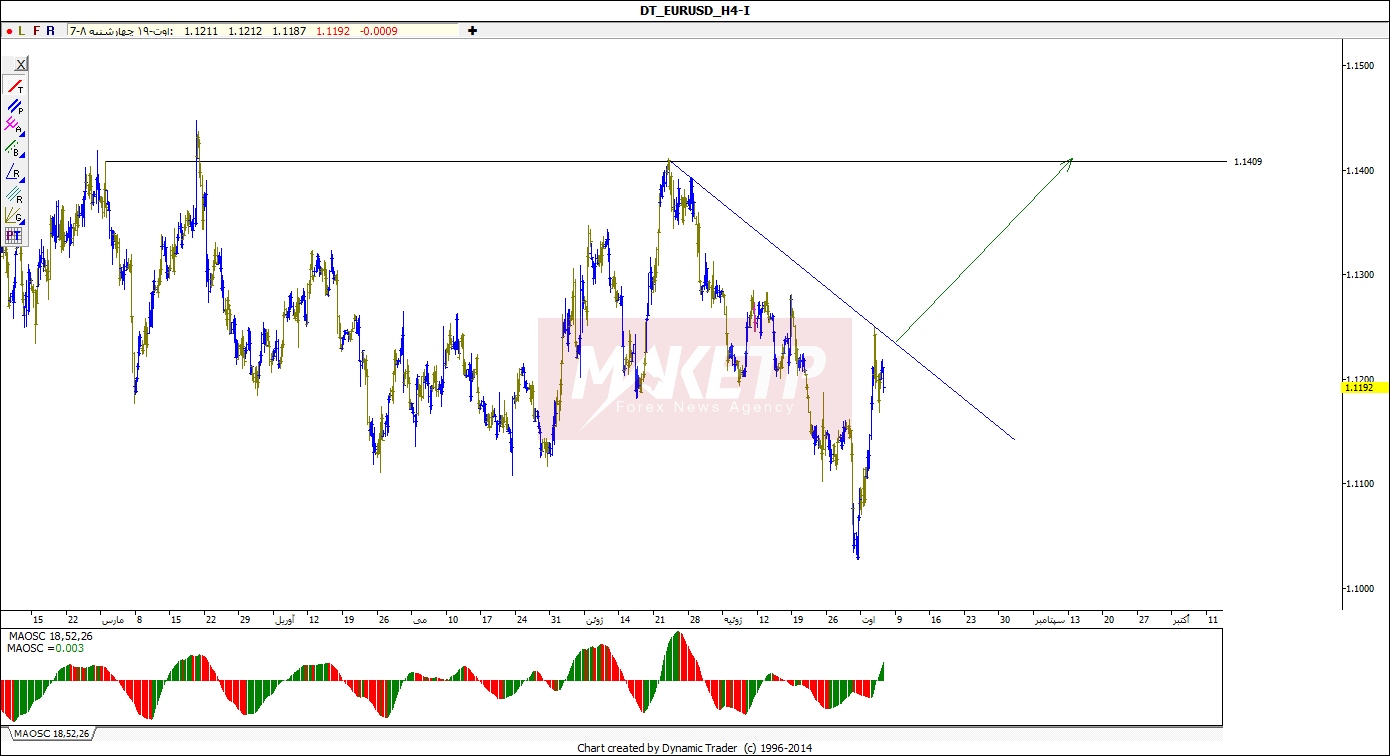Select the green projection arrow on chart
Screen dimensions: 1390x756
point(984,250)
